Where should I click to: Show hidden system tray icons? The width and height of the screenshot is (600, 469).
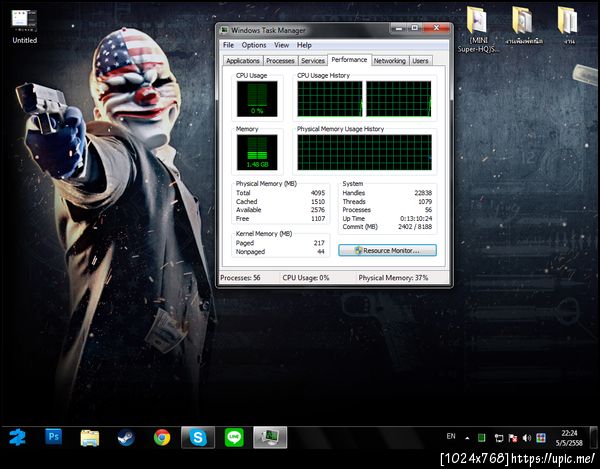[467, 438]
